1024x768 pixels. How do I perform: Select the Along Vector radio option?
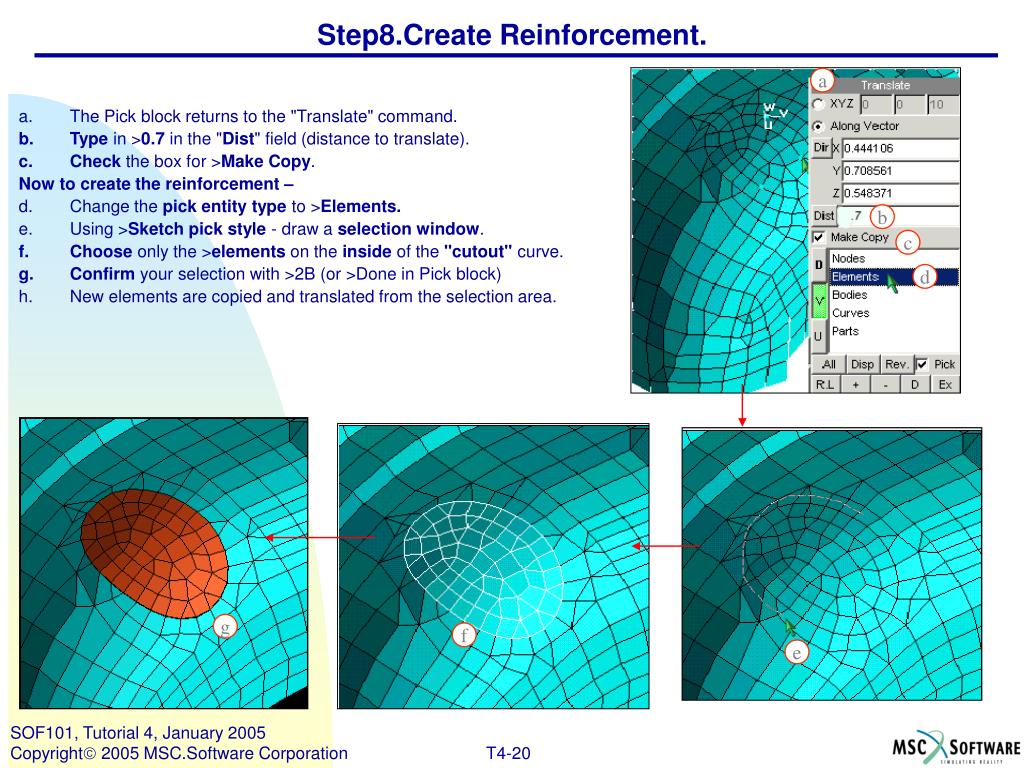818,126
